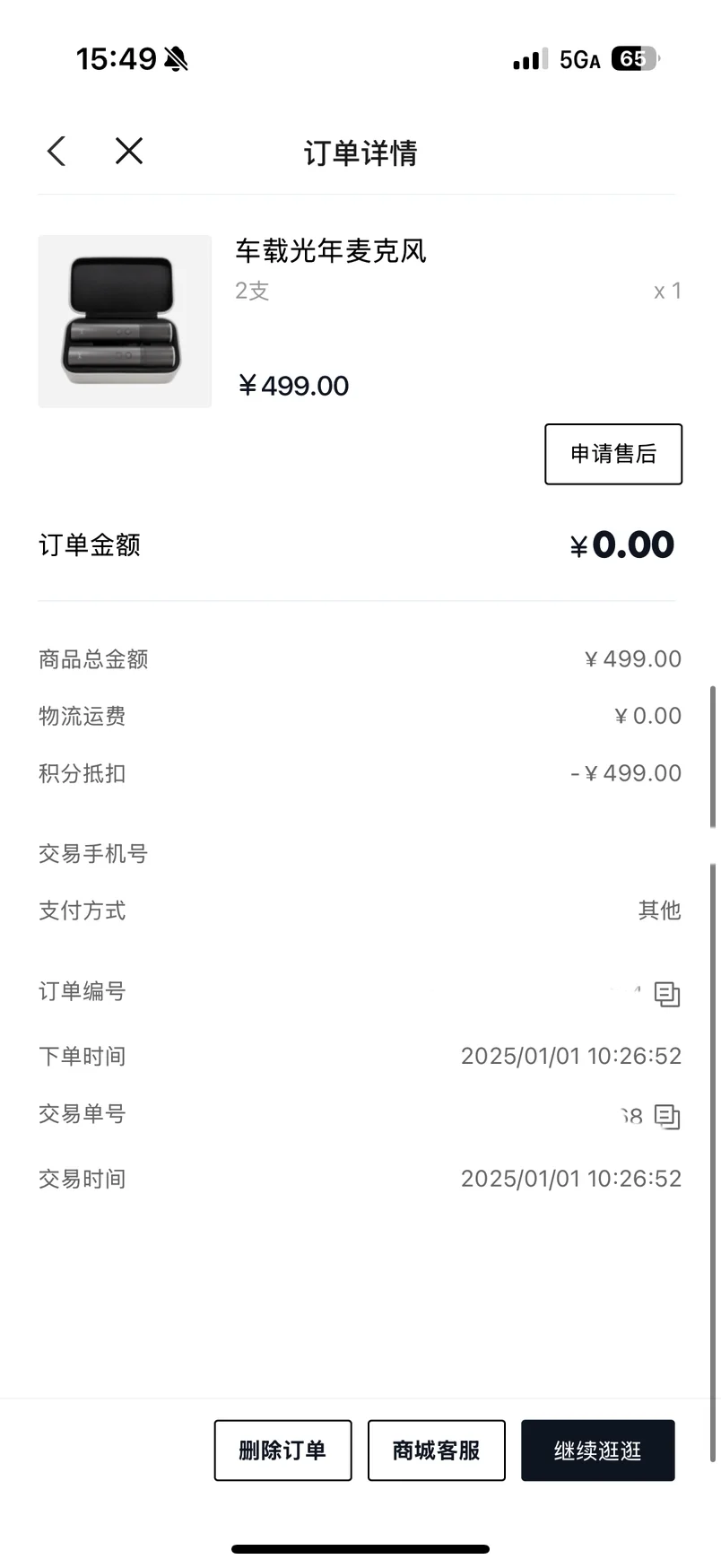Tap the 订单详情 page title
Image resolution: width=721 pixels, height=1568 pixels.
coord(360,152)
